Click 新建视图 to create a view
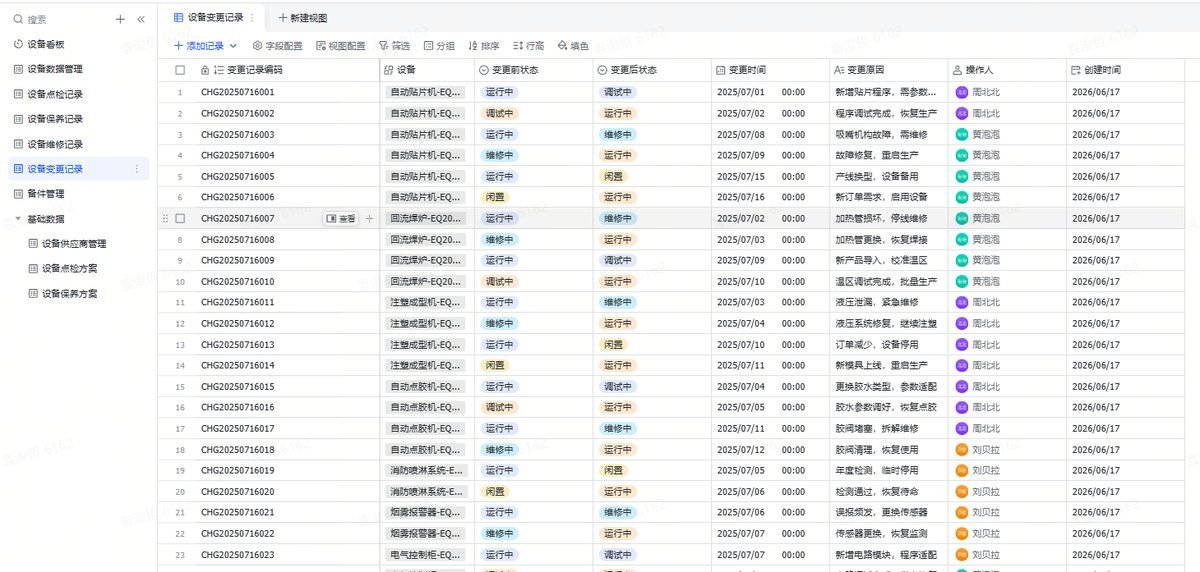 coord(302,18)
